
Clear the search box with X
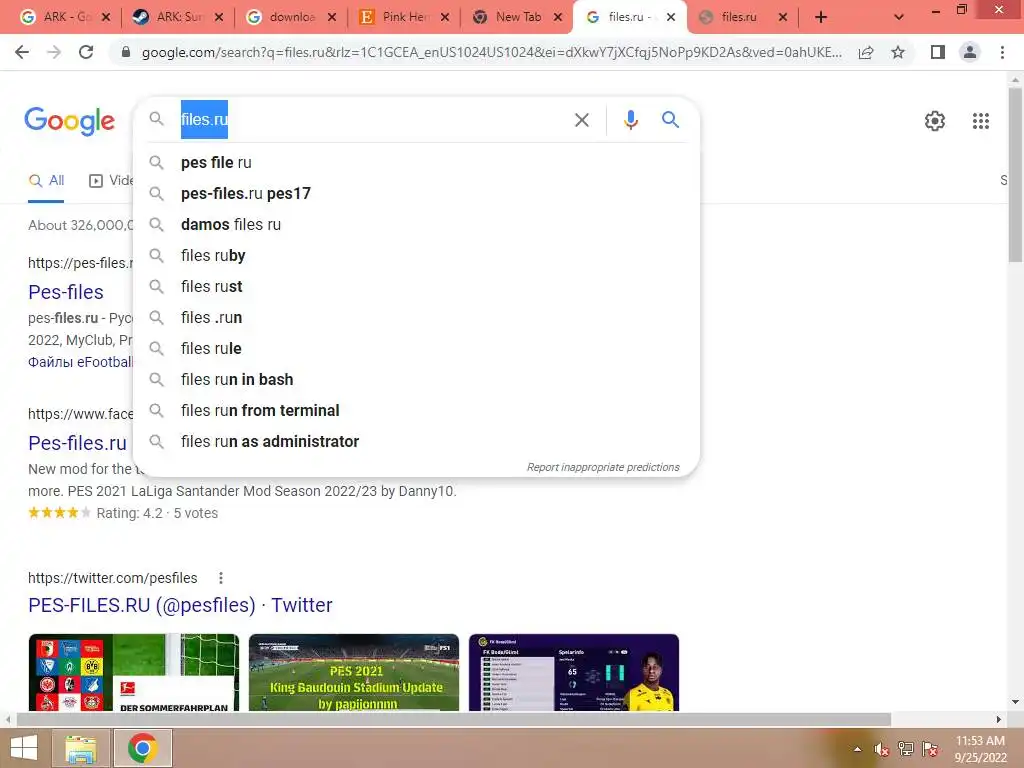(x=581, y=120)
